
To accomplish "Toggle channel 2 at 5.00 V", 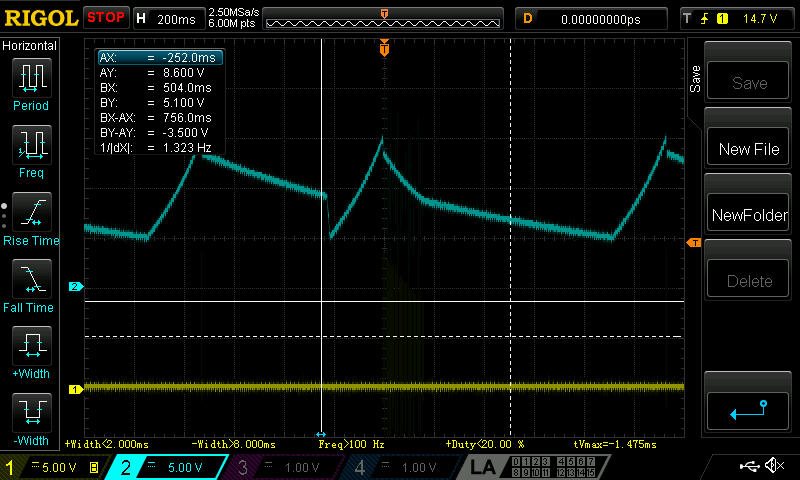I will click(167, 467).
